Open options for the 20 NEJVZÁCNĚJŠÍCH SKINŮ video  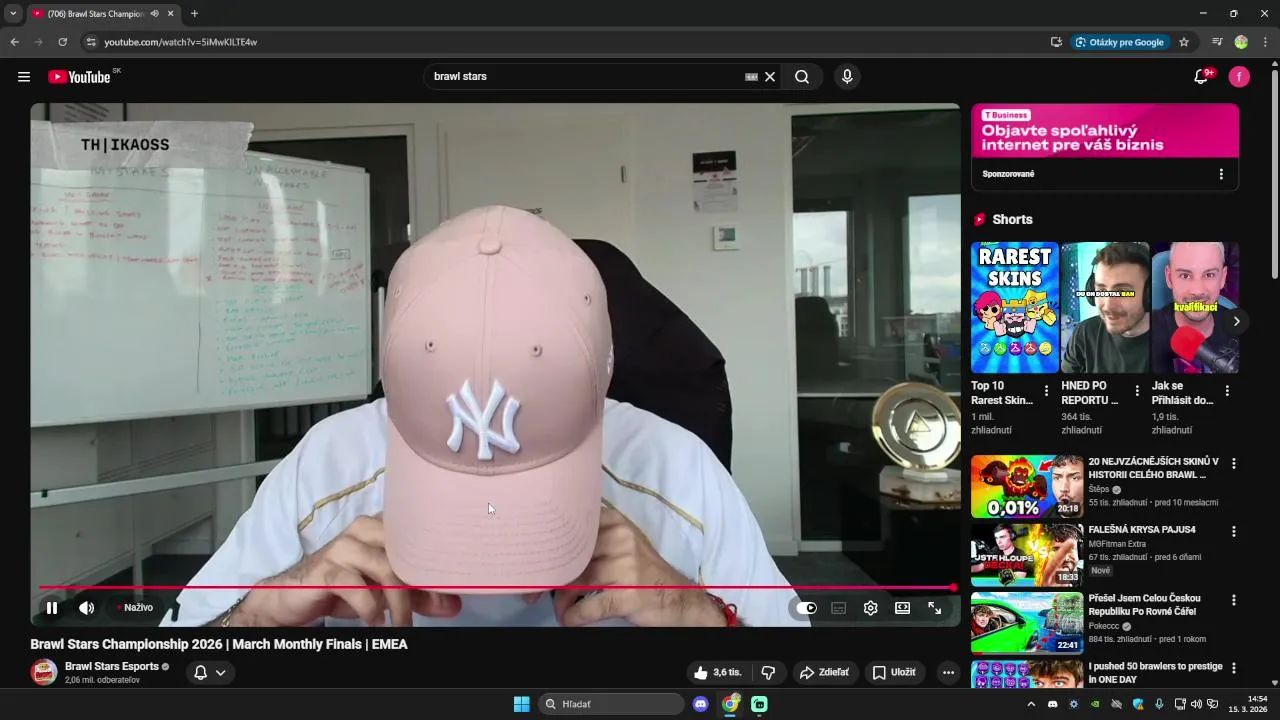click(1234, 464)
